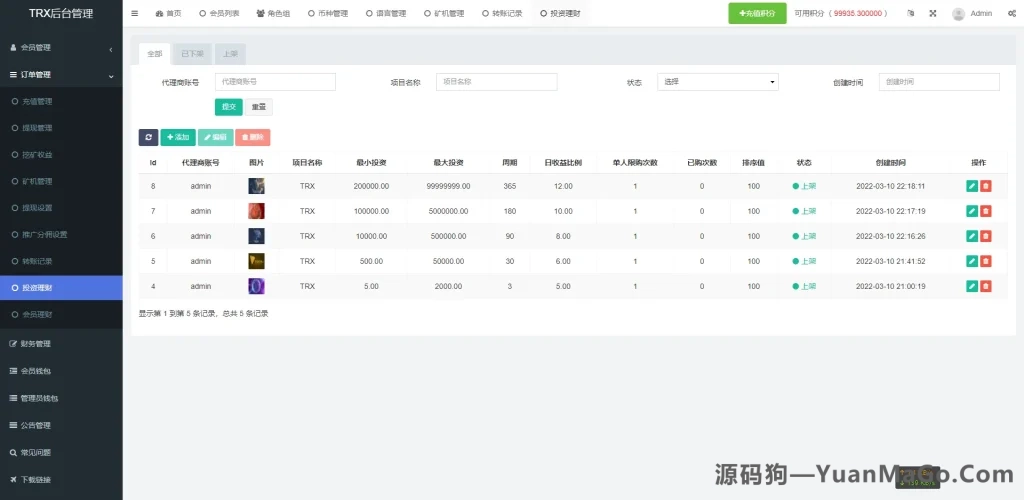The height and width of the screenshot is (500, 1024).
Task: Open 常见问题 in the sidebar
Action: click(61, 452)
